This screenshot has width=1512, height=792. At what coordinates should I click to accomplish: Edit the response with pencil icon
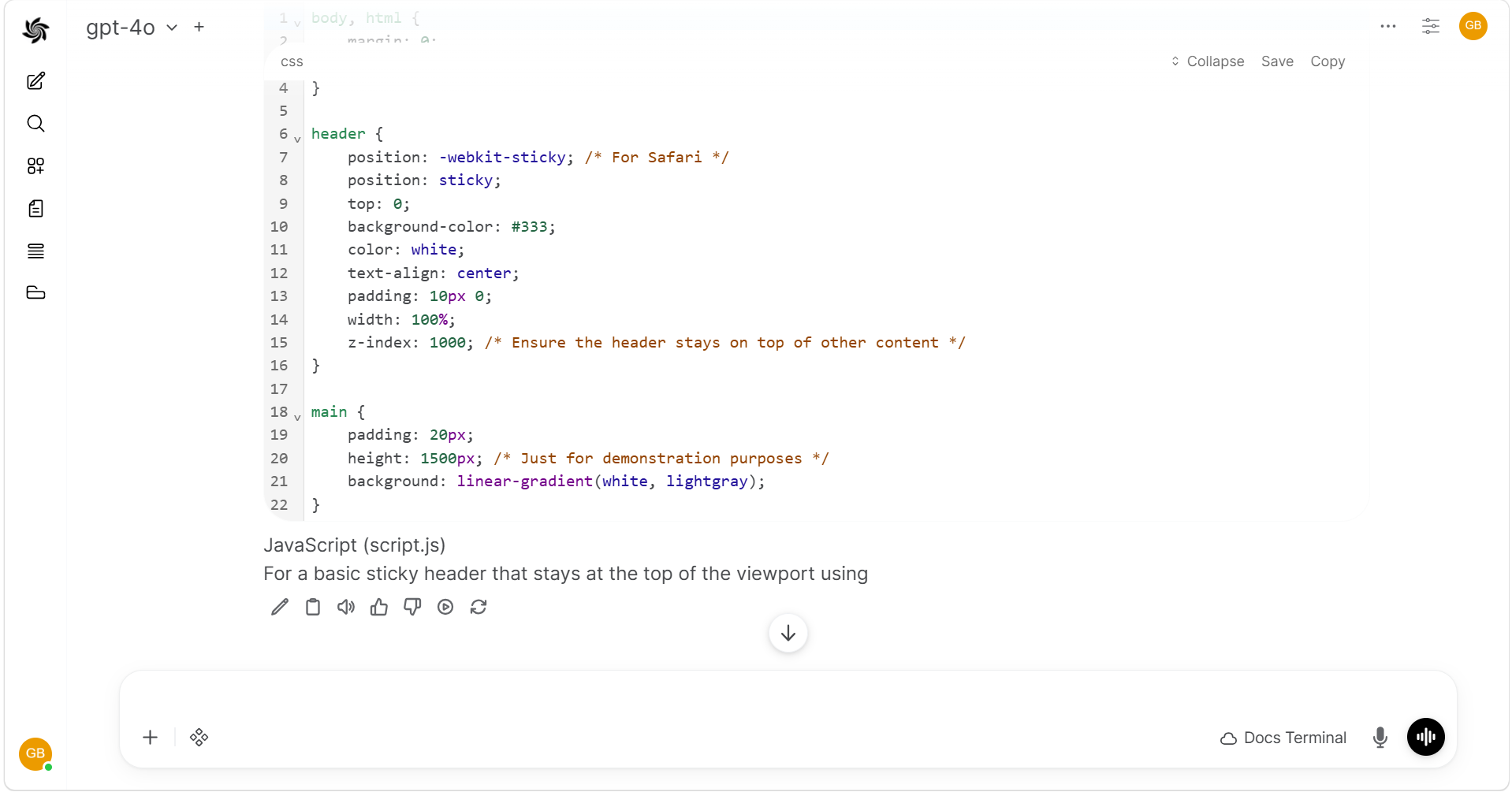(280, 607)
